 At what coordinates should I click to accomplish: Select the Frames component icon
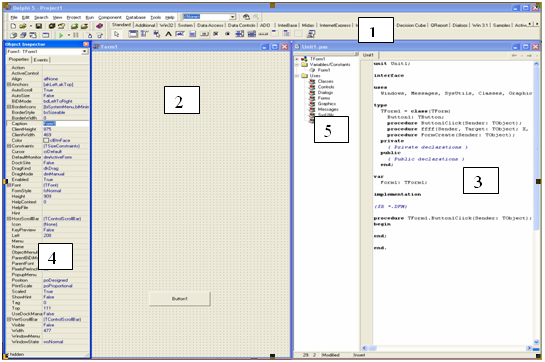tap(133, 34)
